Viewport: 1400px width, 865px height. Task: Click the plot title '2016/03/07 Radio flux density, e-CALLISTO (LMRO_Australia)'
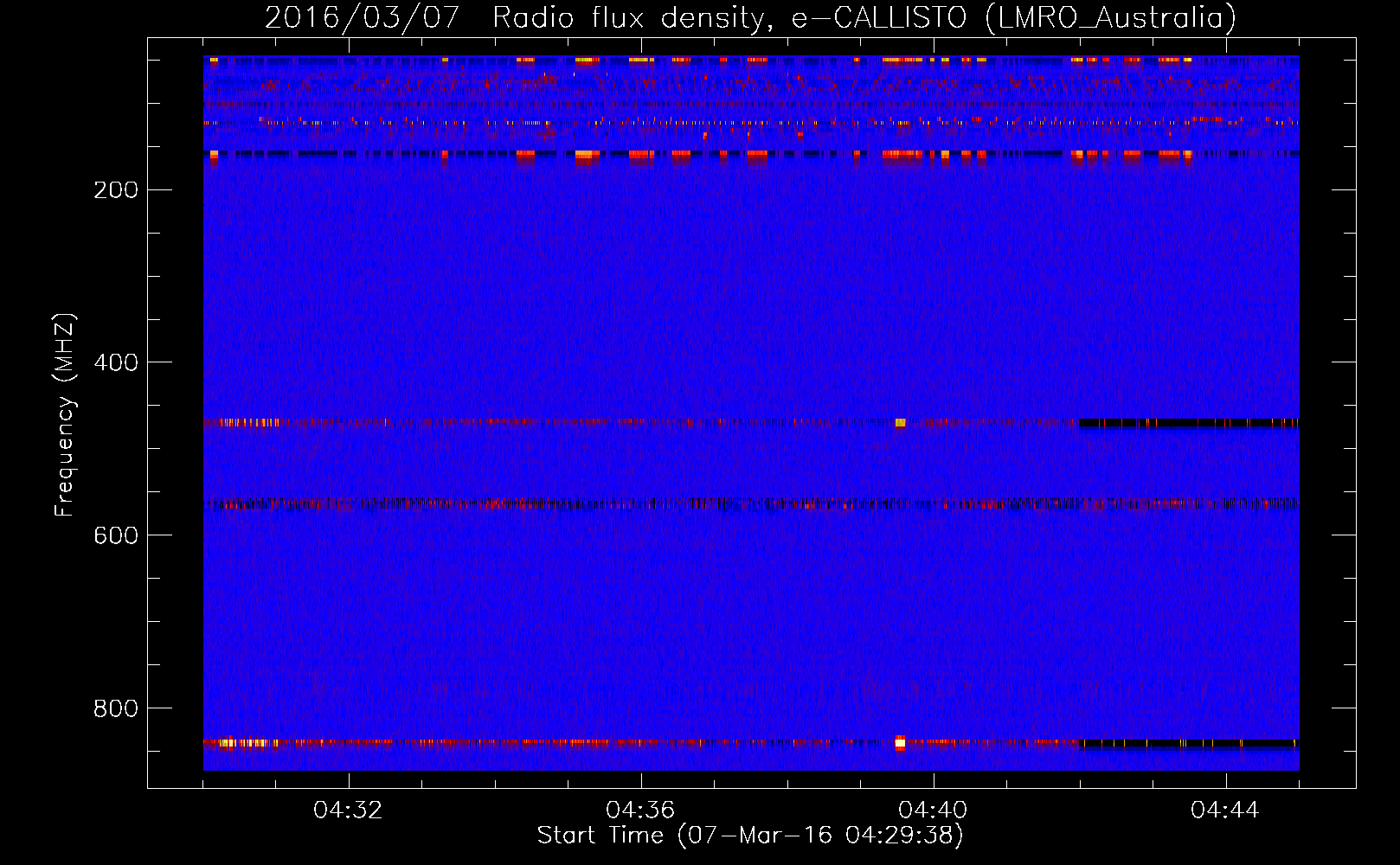750,17
